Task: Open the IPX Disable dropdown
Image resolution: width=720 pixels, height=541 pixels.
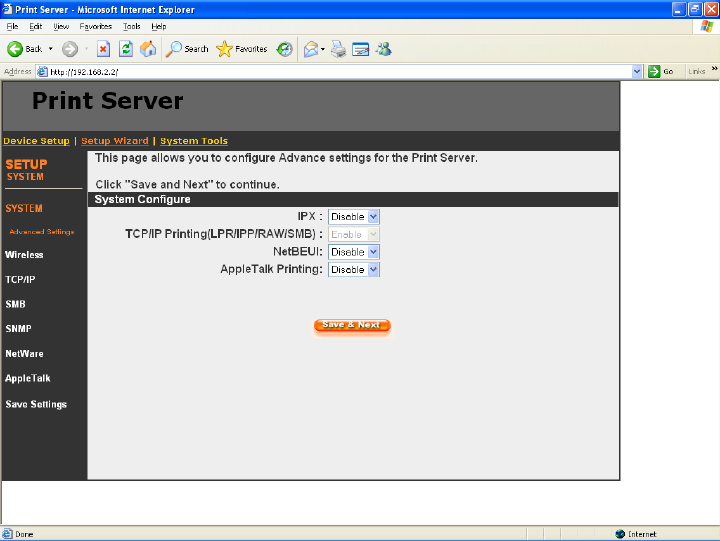Action: pyautogui.click(x=354, y=217)
